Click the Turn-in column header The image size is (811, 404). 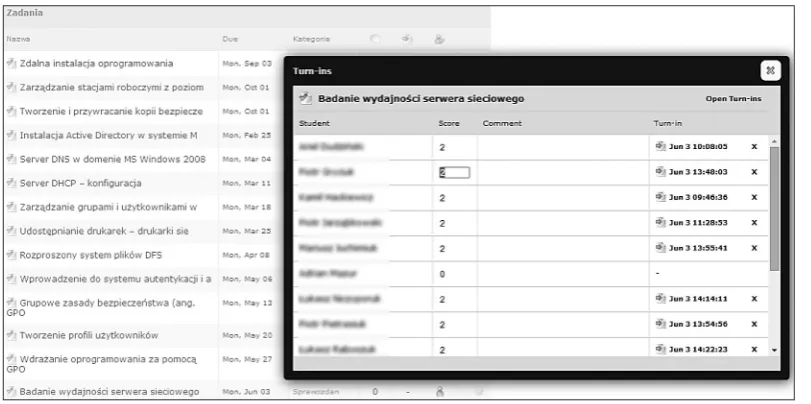click(668, 123)
